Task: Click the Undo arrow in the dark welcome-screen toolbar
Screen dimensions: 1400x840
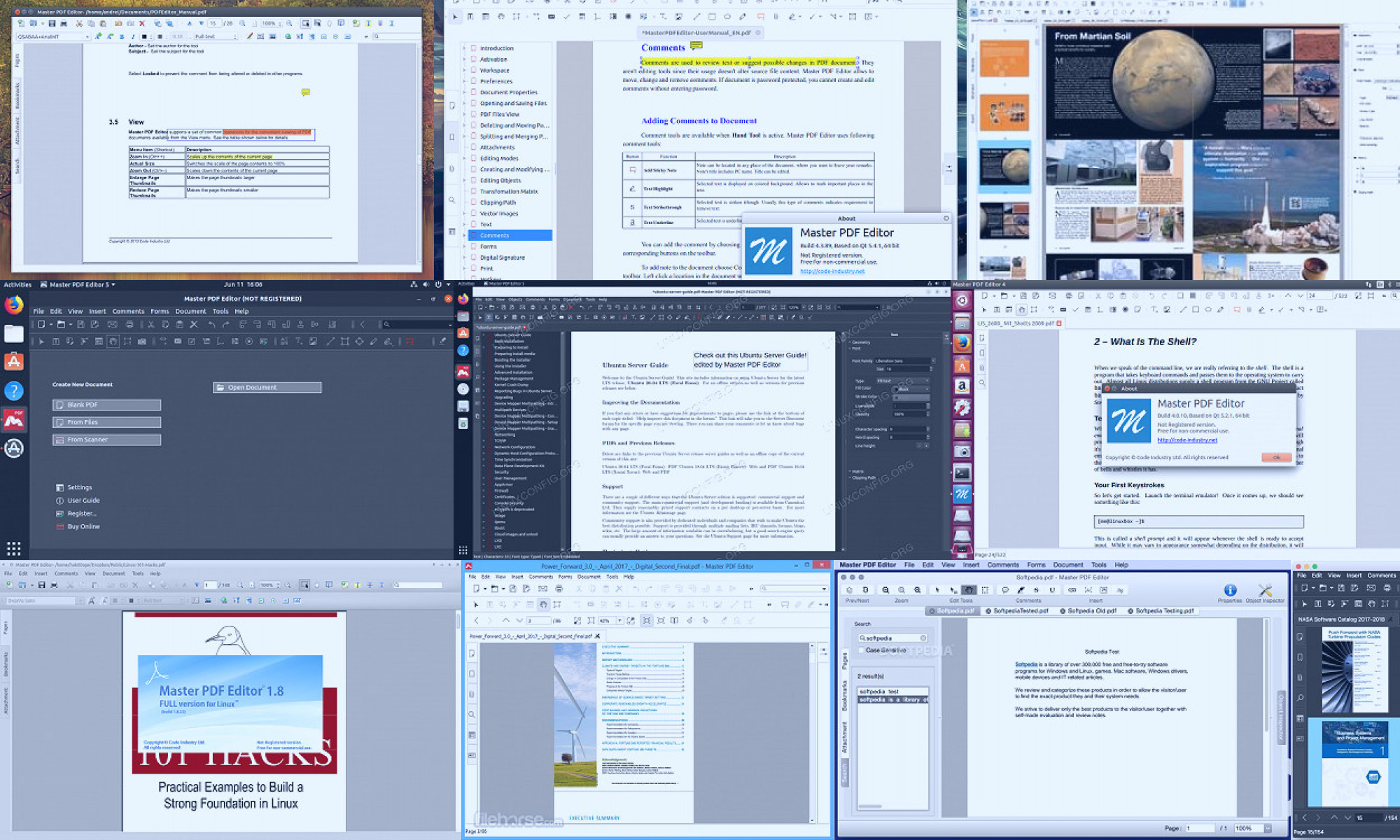Action: tap(211, 324)
